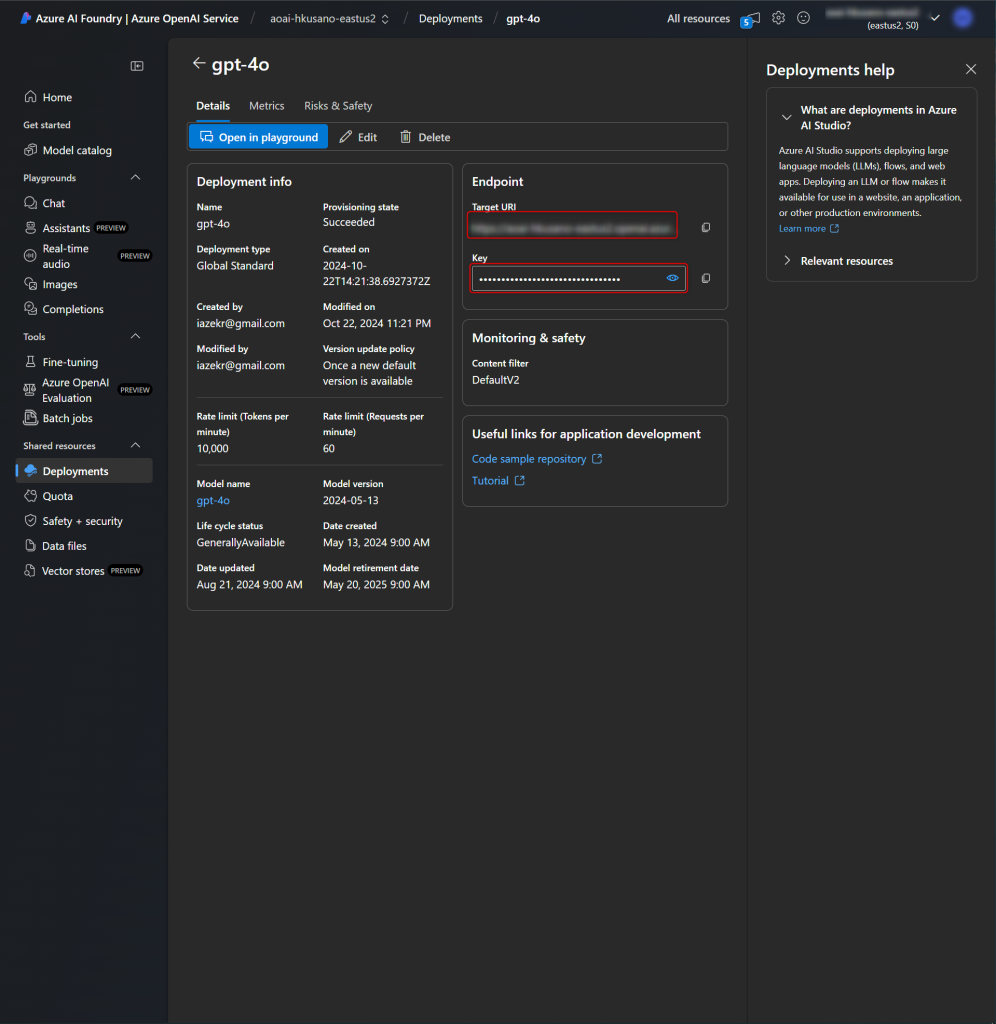996x1024 pixels.
Task: Open Learn more in Deployments help
Action: [809, 229]
